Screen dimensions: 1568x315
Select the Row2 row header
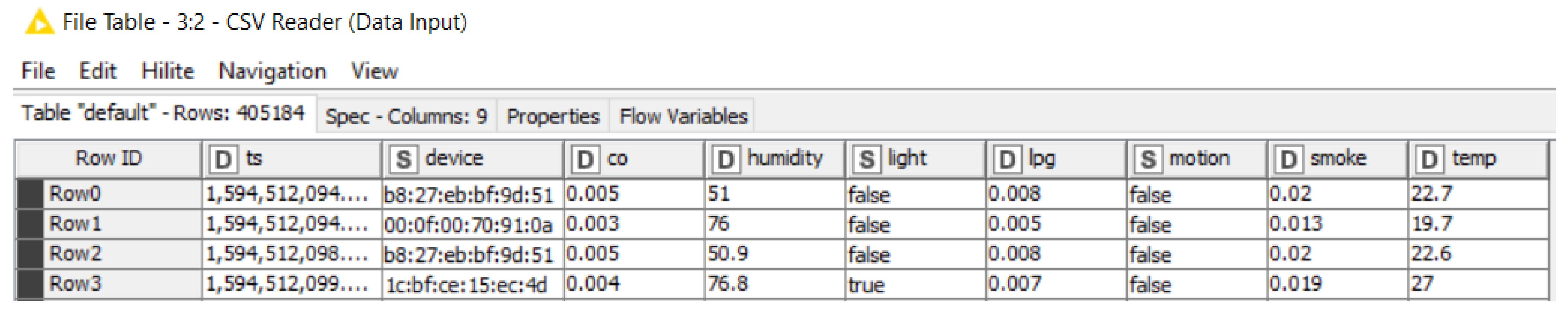click(75, 253)
